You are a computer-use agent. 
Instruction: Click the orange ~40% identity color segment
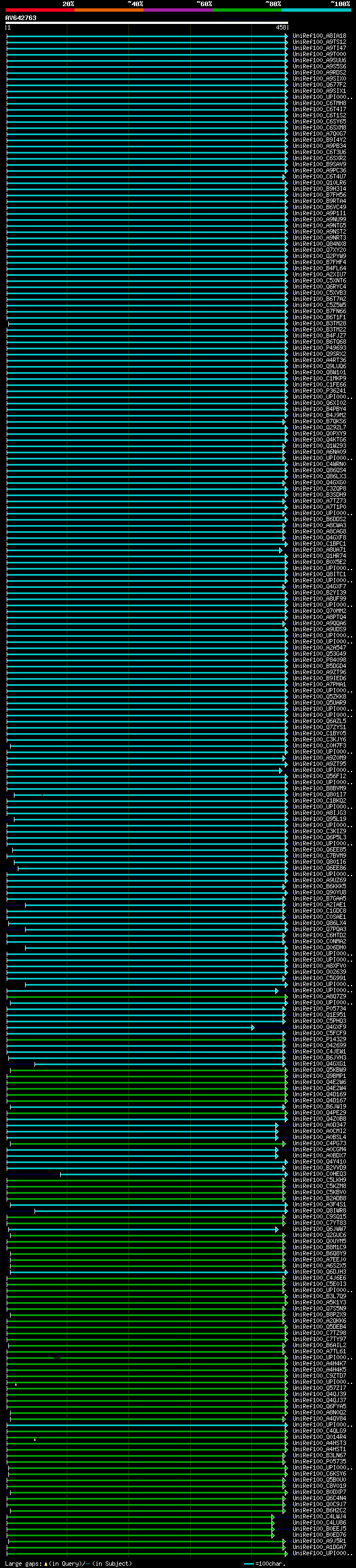[109, 10]
